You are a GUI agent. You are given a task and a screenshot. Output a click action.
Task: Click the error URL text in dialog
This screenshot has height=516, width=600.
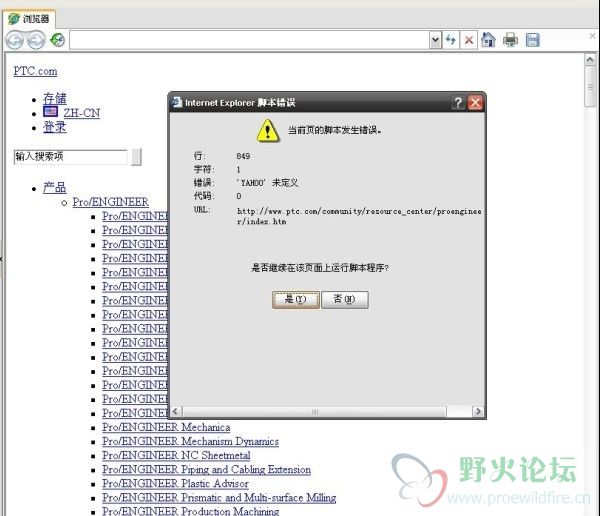pos(359,216)
